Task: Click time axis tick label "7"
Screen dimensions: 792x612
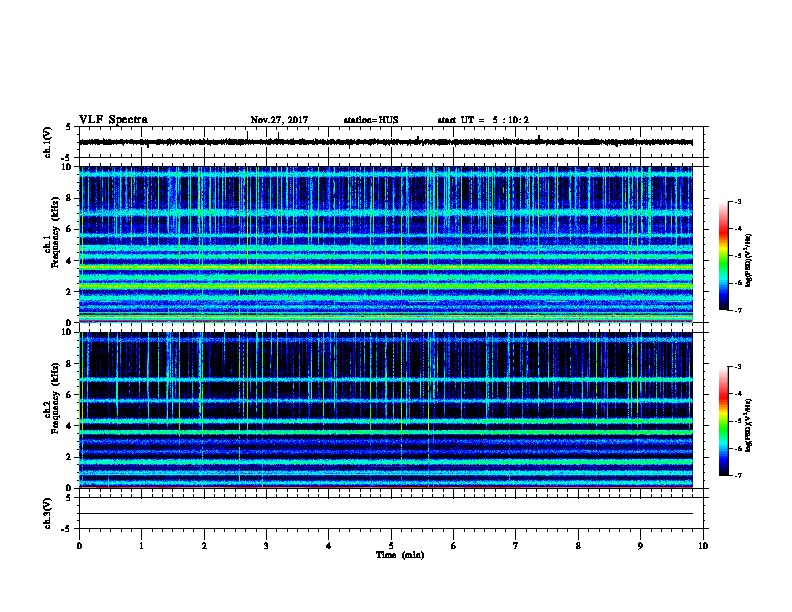Action: coord(516,546)
